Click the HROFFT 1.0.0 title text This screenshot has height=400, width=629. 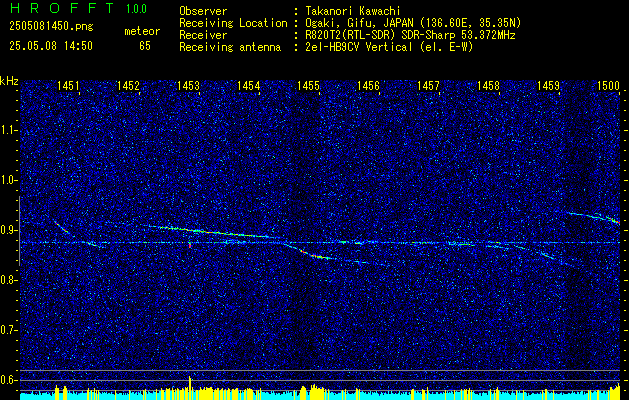click(79, 8)
